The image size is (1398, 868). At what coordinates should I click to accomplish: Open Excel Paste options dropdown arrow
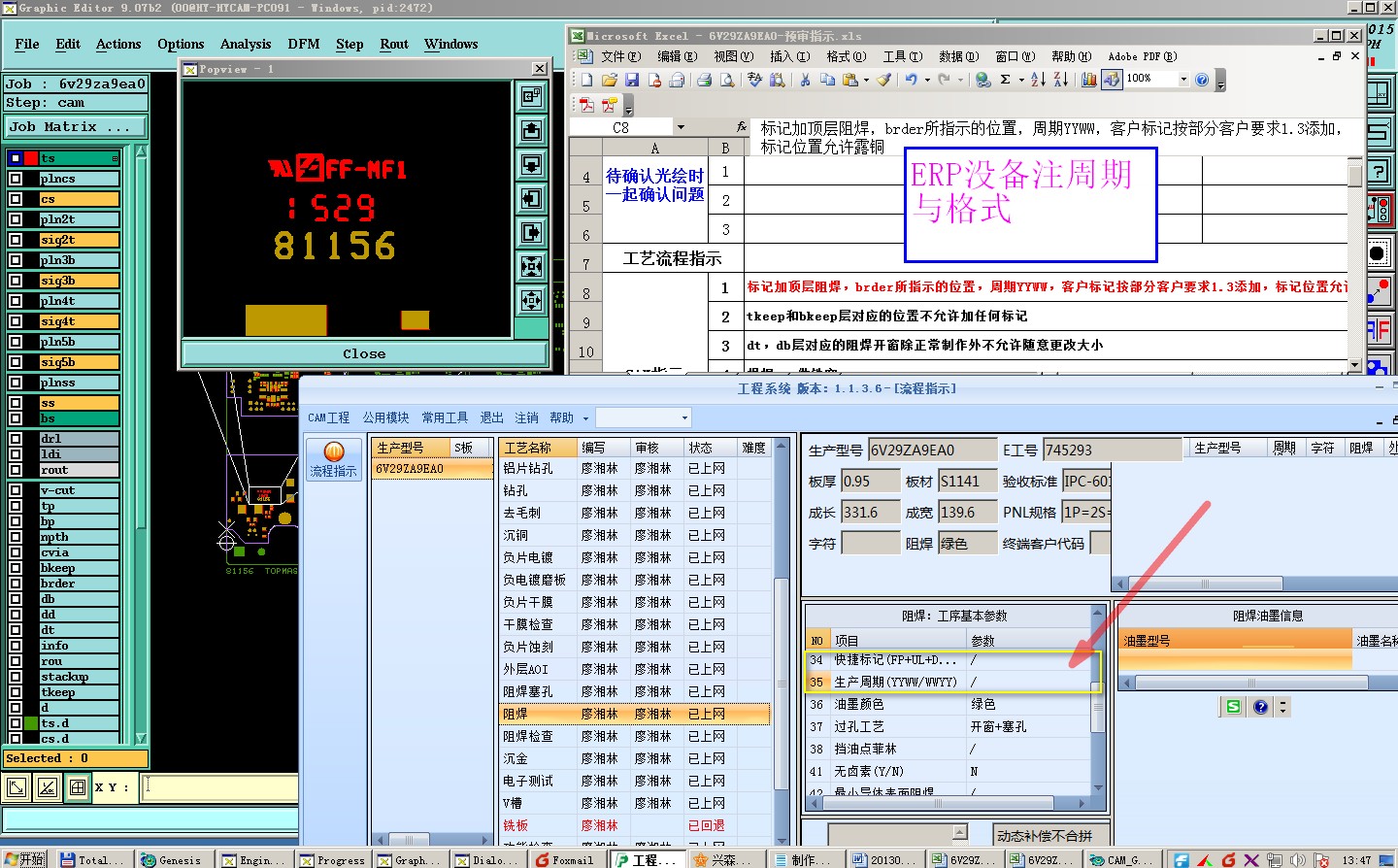(866, 80)
